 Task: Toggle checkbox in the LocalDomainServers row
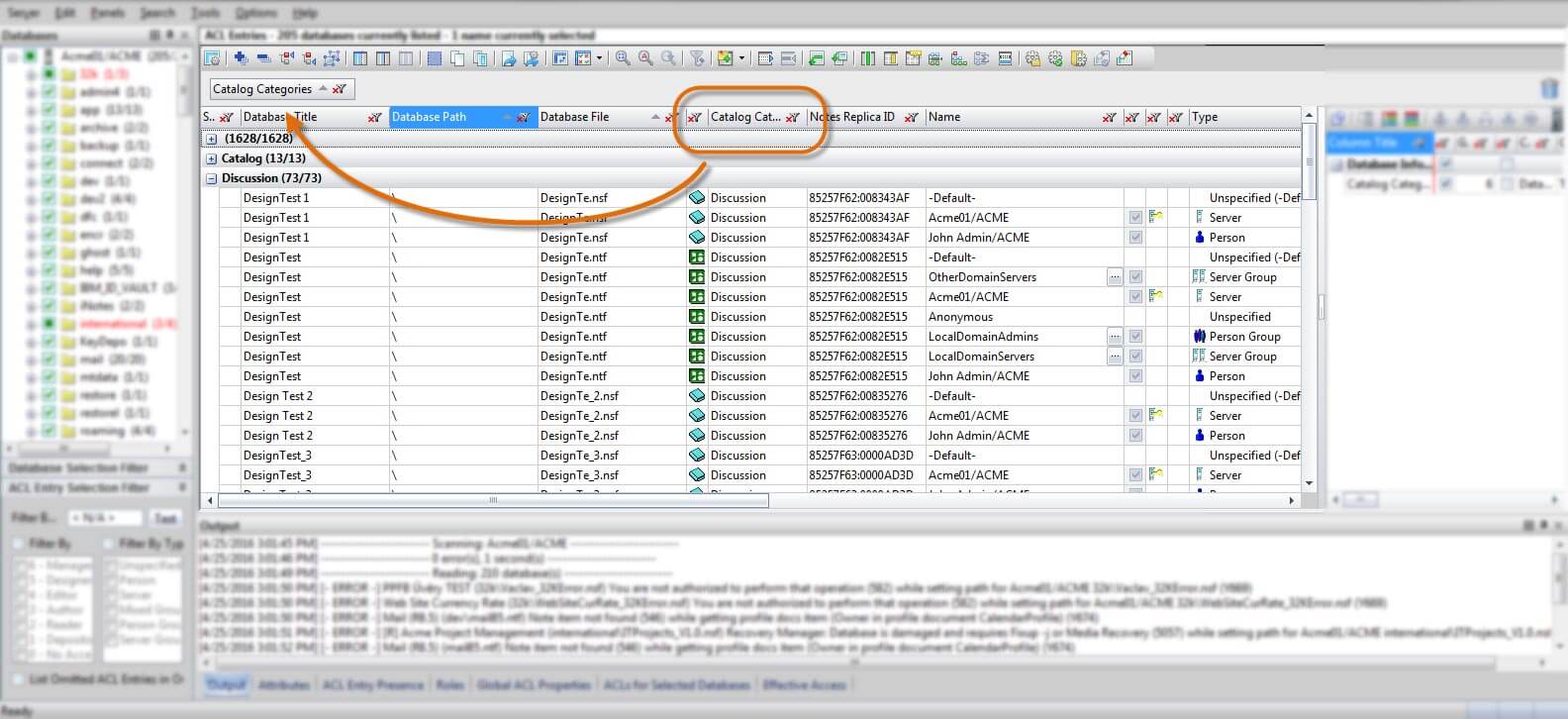[x=1135, y=357]
